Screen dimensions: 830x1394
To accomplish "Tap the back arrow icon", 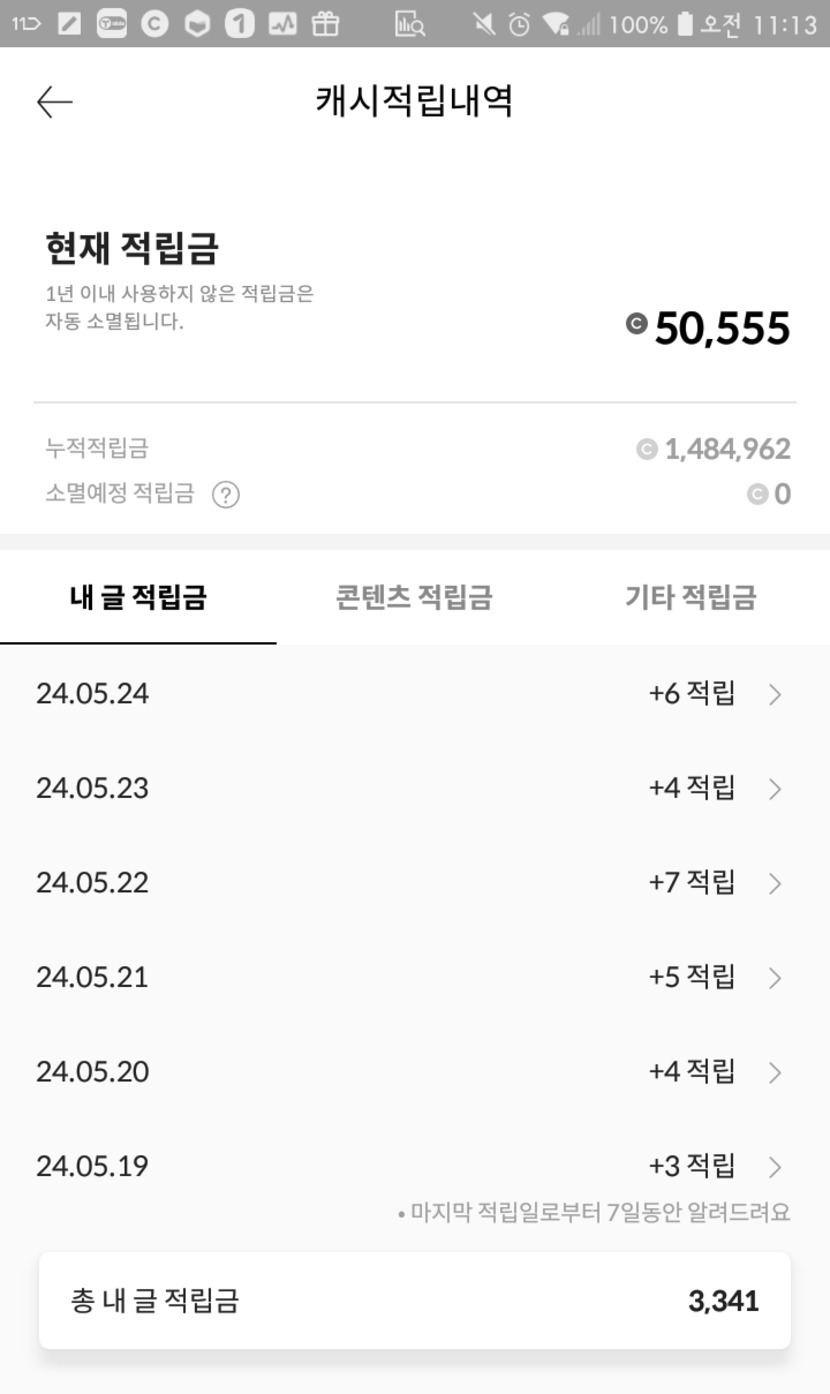I will 55,102.
